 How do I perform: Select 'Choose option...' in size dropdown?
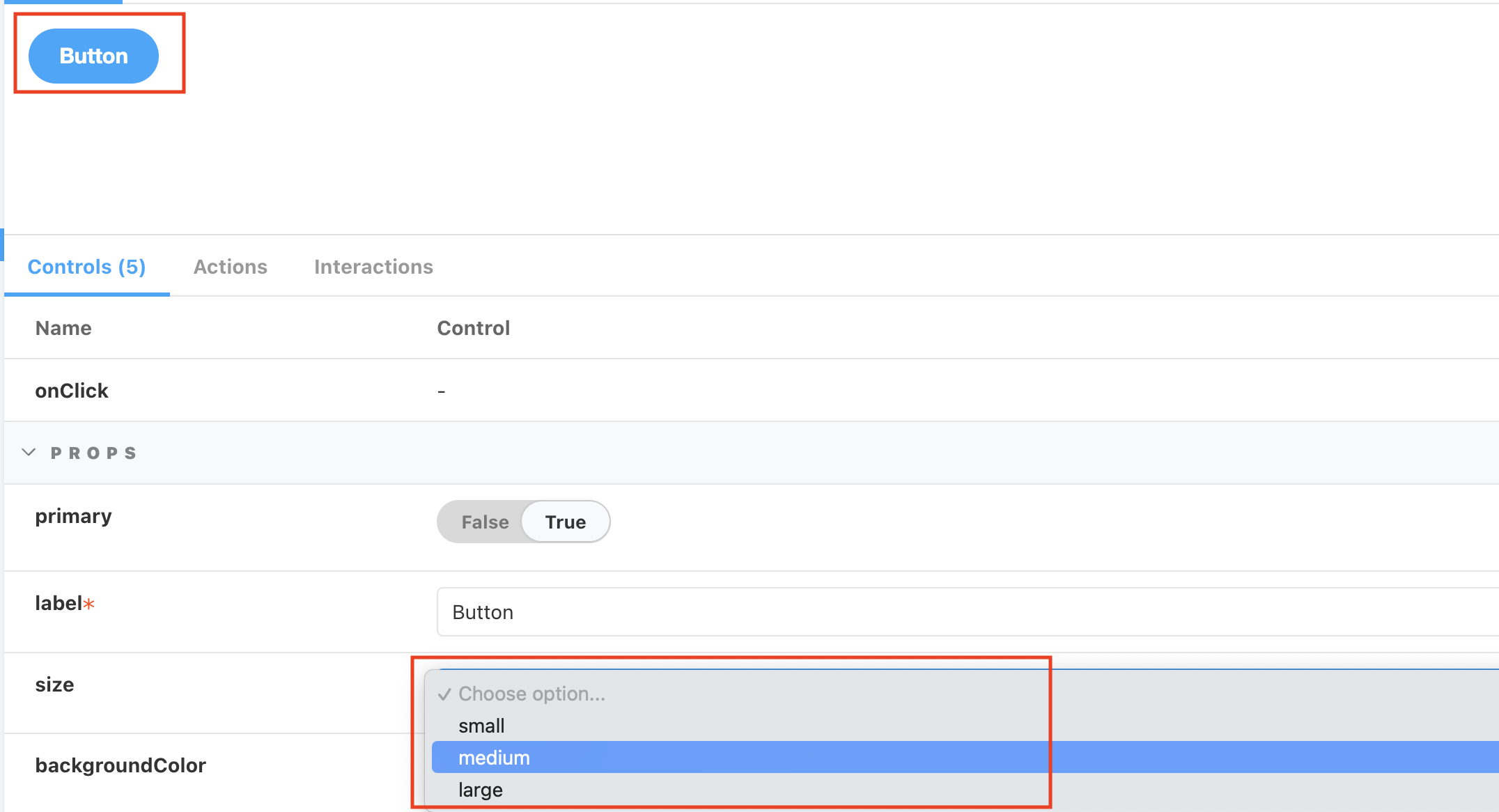click(531, 694)
